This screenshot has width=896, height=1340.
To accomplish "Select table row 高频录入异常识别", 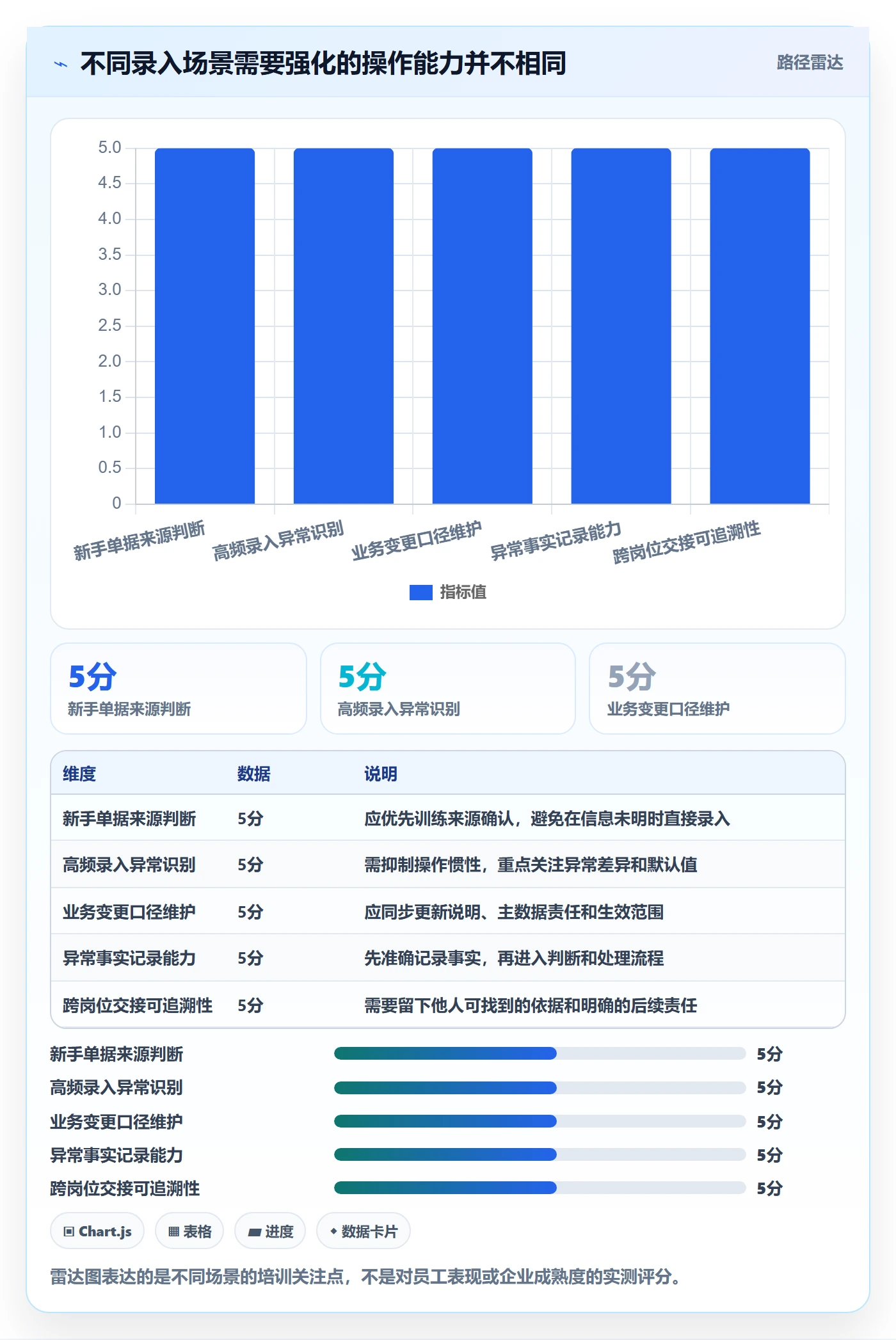I will click(448, 865).
